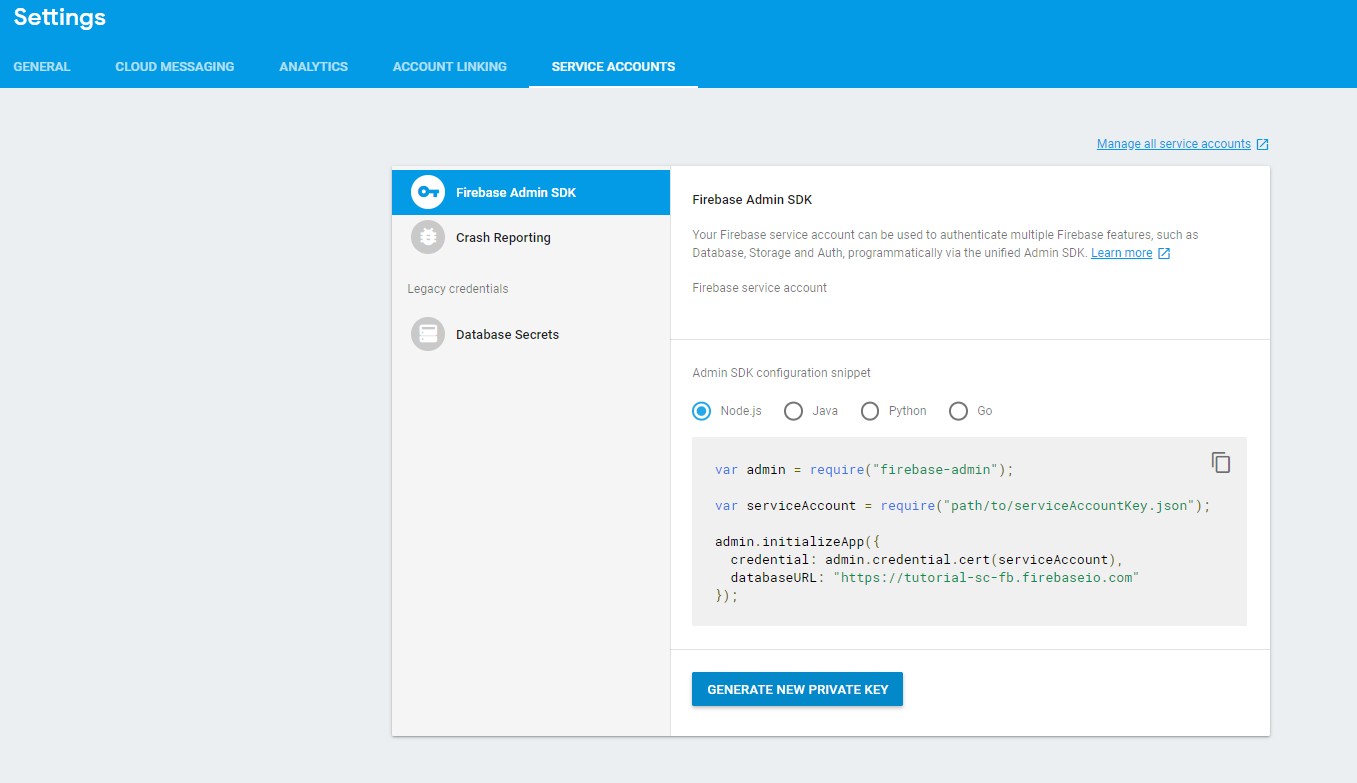This screenshot has height=783, width=1357.
Task: Choose the Python radio option
Action: pos(870,411)
